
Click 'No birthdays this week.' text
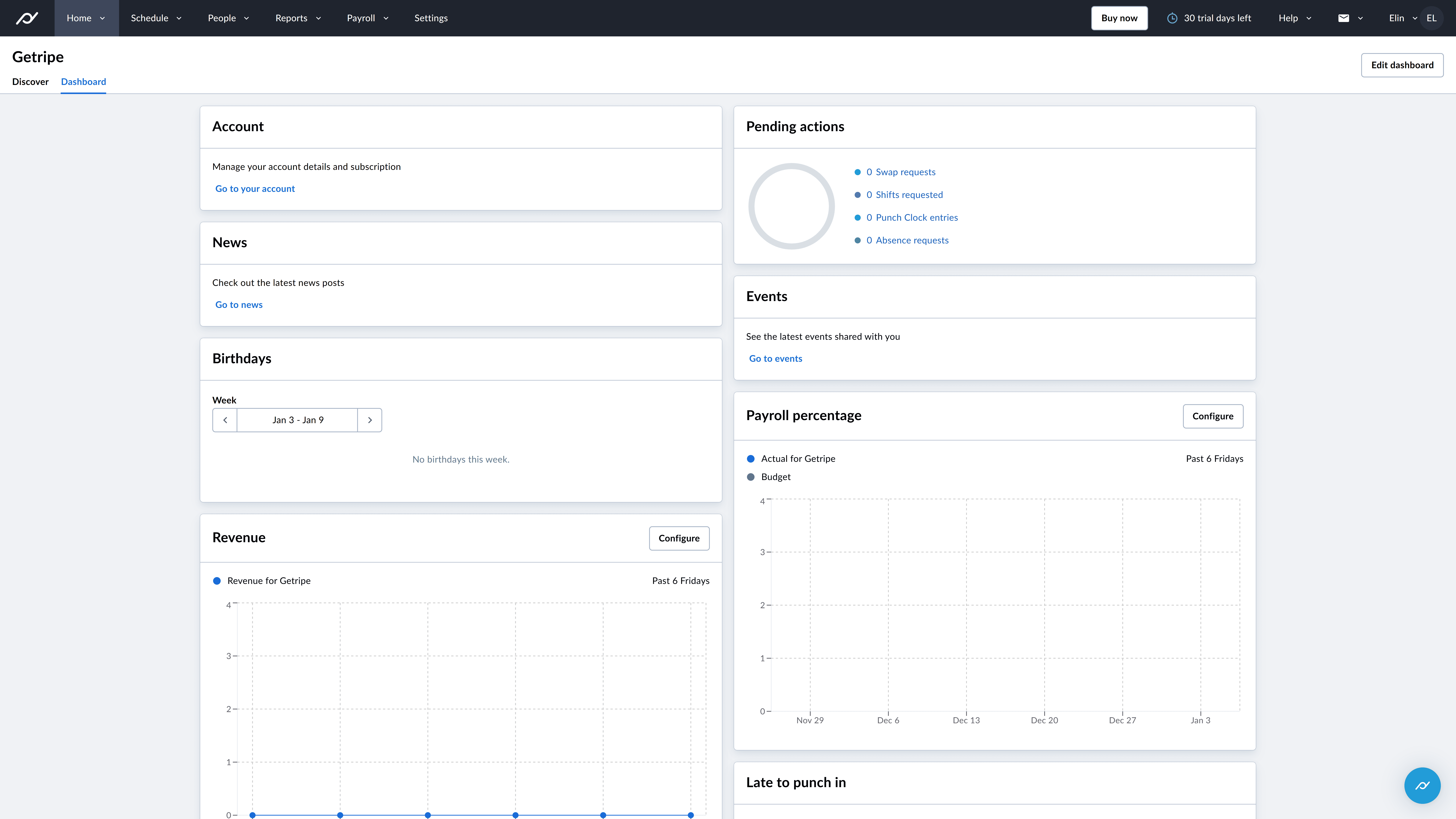point(461,460)
